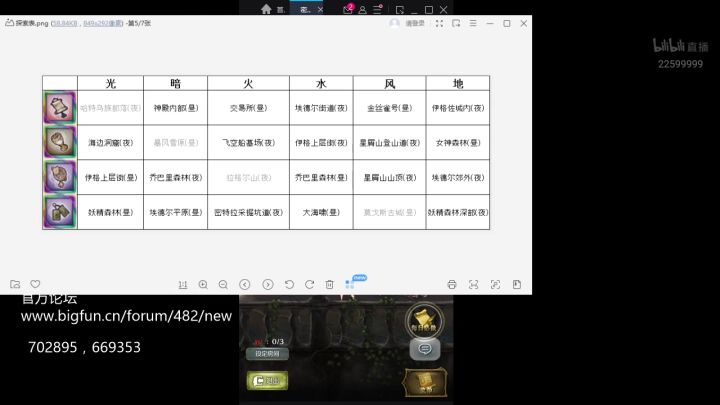Click file size link in viewer title
720x405 pixels.
(65, 23)
